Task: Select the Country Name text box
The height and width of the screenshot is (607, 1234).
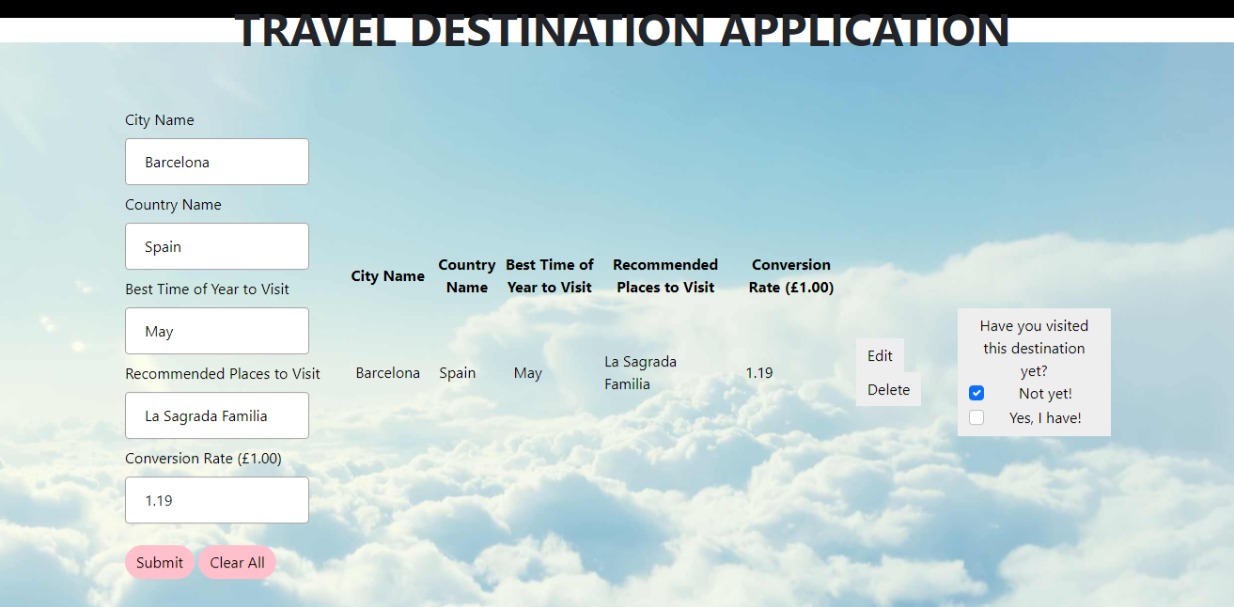Action: (x=216, y=246)
